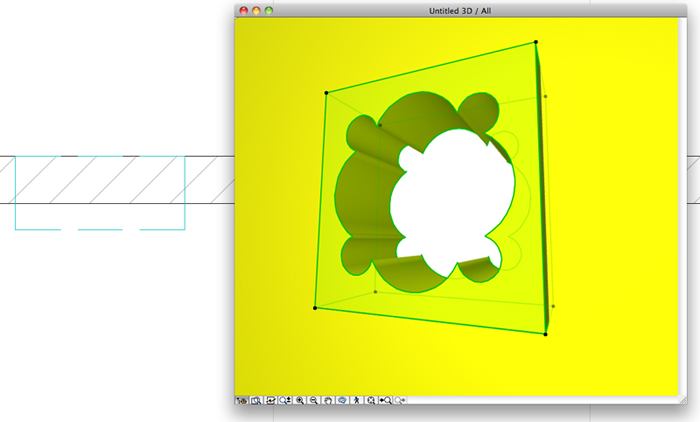
Task: Click the zoom out magnifier
Action: pyautogui.click(x=314, y=400)
